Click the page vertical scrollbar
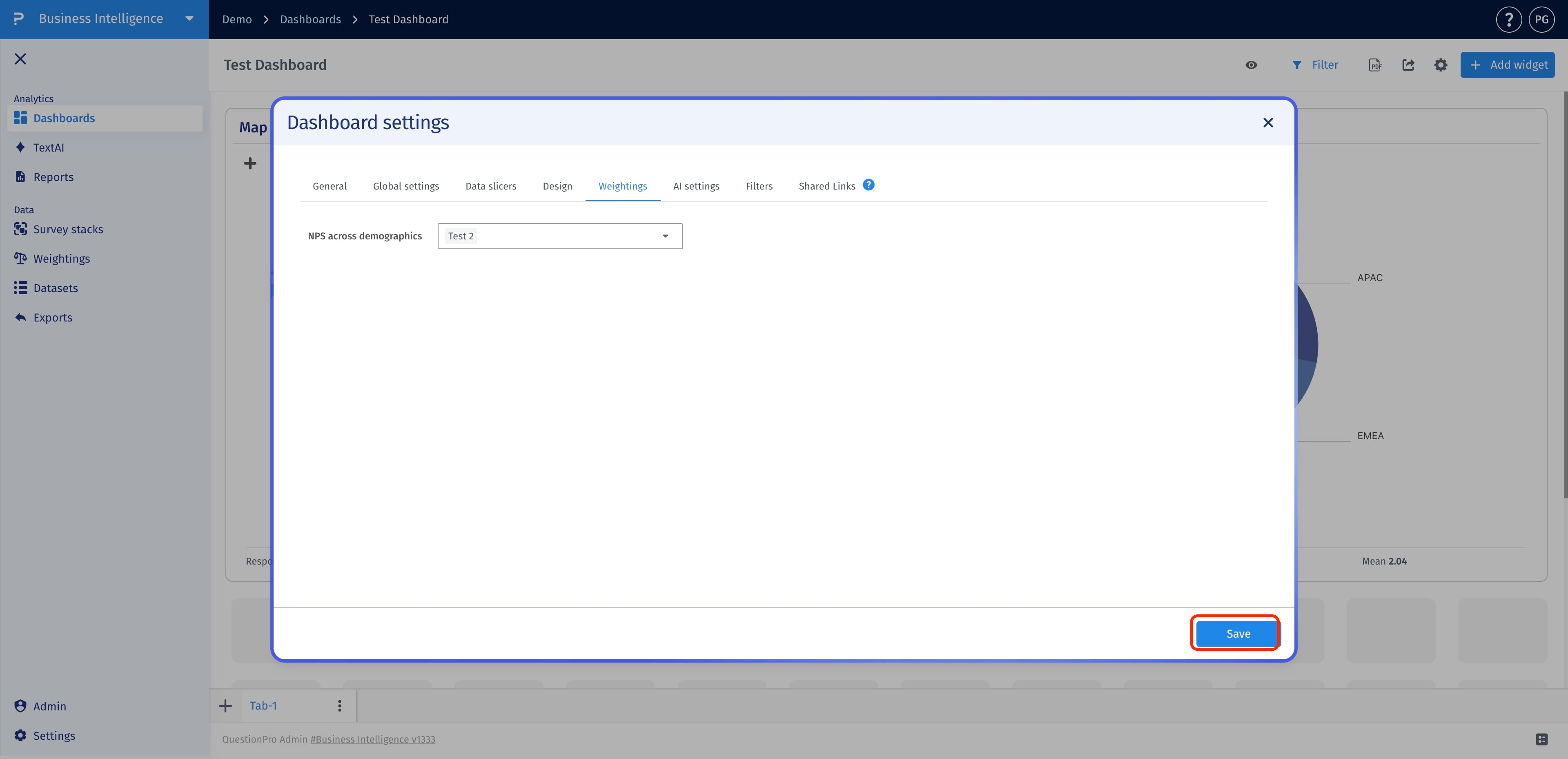This screenshot has width=1568, height=759. tap(1565, 295)
